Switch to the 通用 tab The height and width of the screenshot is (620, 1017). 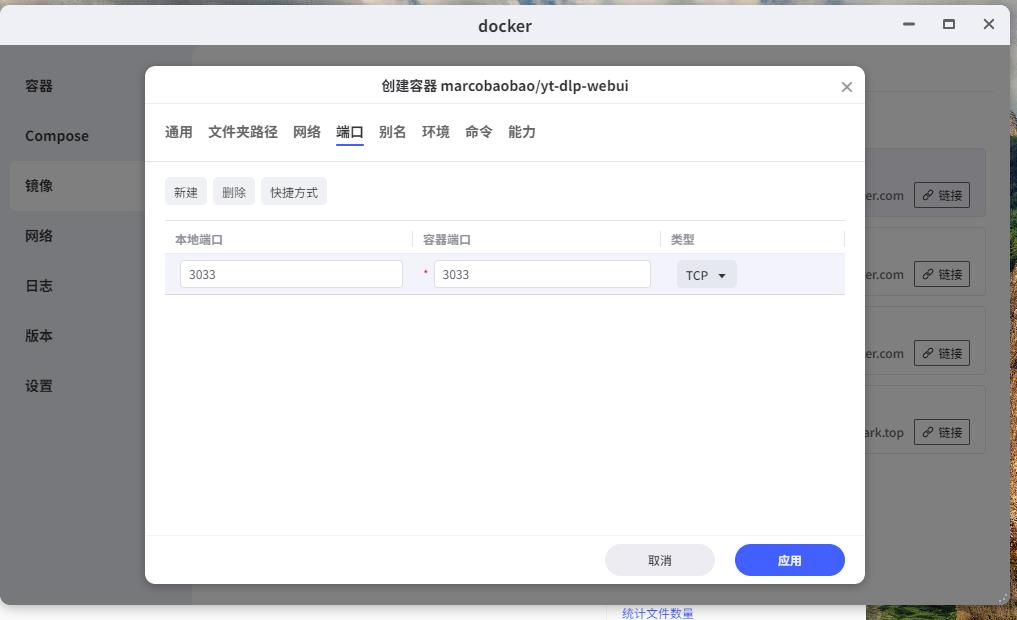[178, 132]
